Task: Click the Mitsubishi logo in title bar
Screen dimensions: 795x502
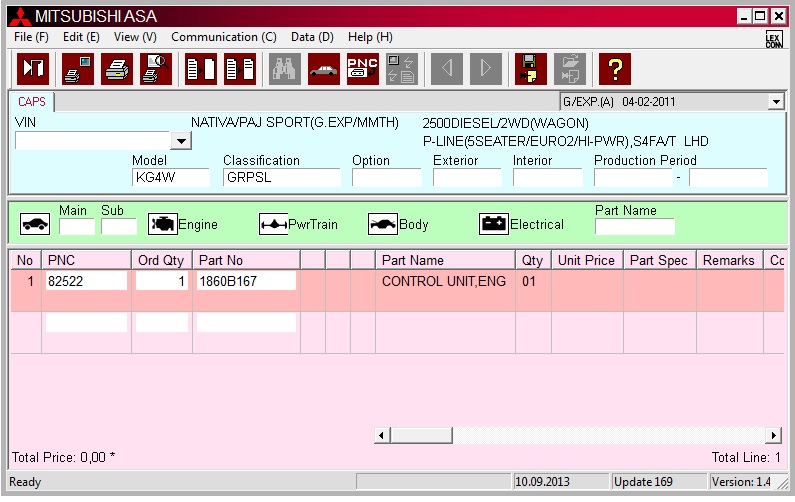Action: (20, 17)
